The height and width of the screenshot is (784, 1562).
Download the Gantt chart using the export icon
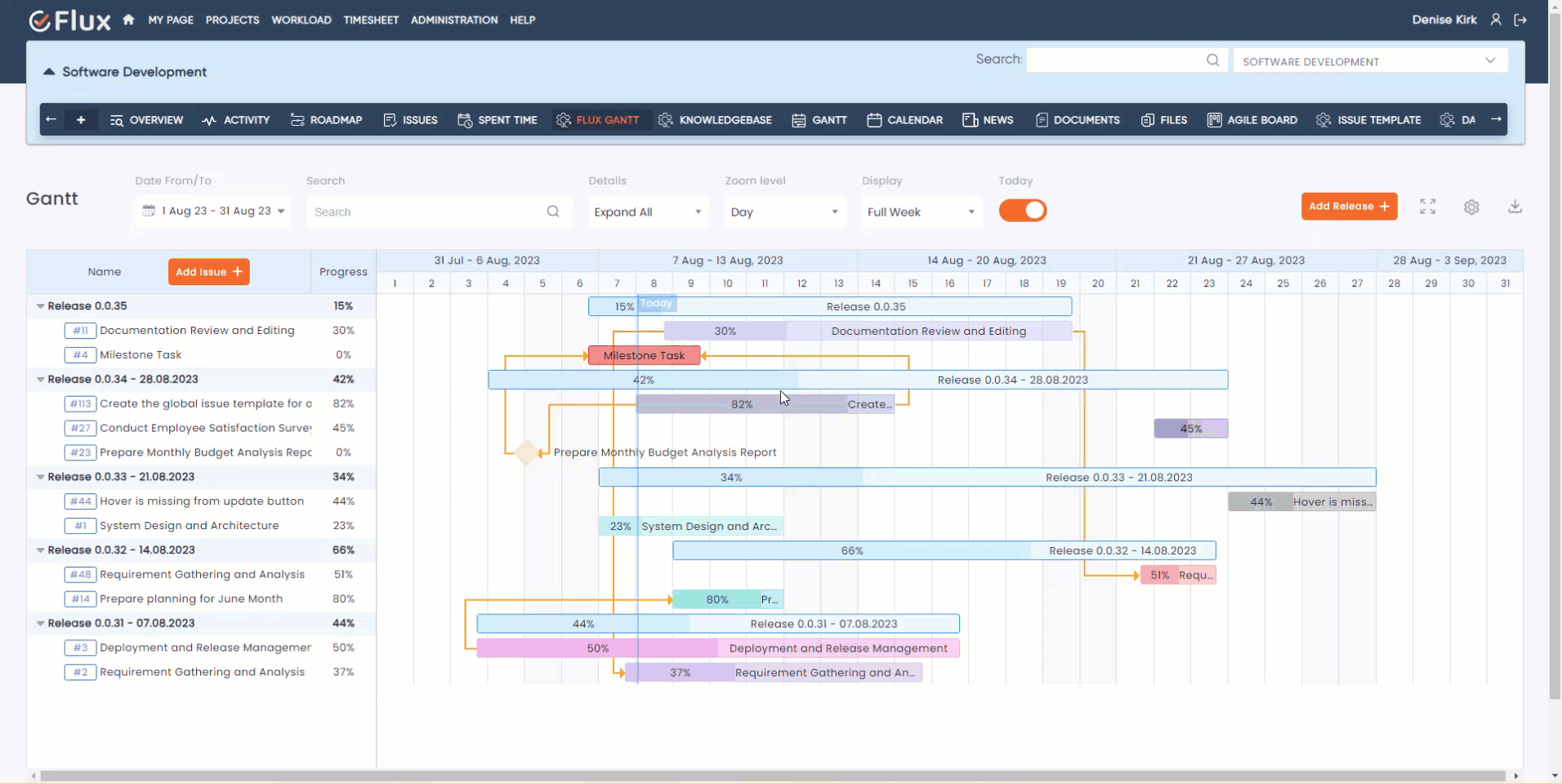point(1515,206)
